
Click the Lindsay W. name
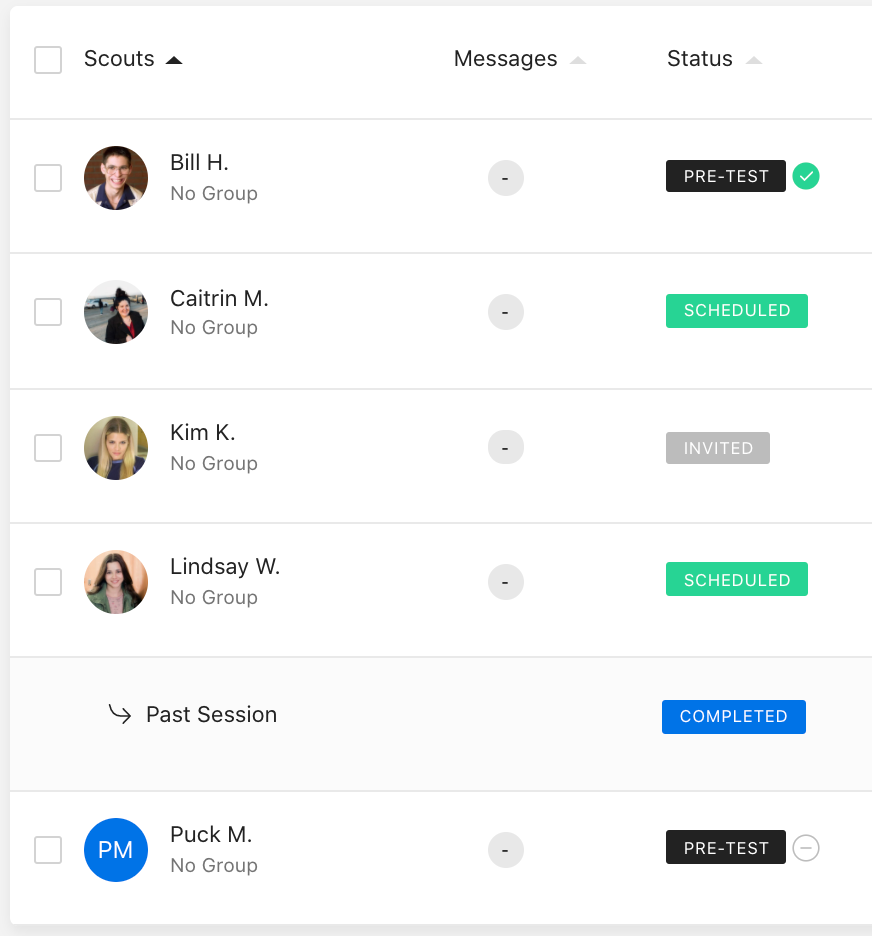tap(225, 566)
